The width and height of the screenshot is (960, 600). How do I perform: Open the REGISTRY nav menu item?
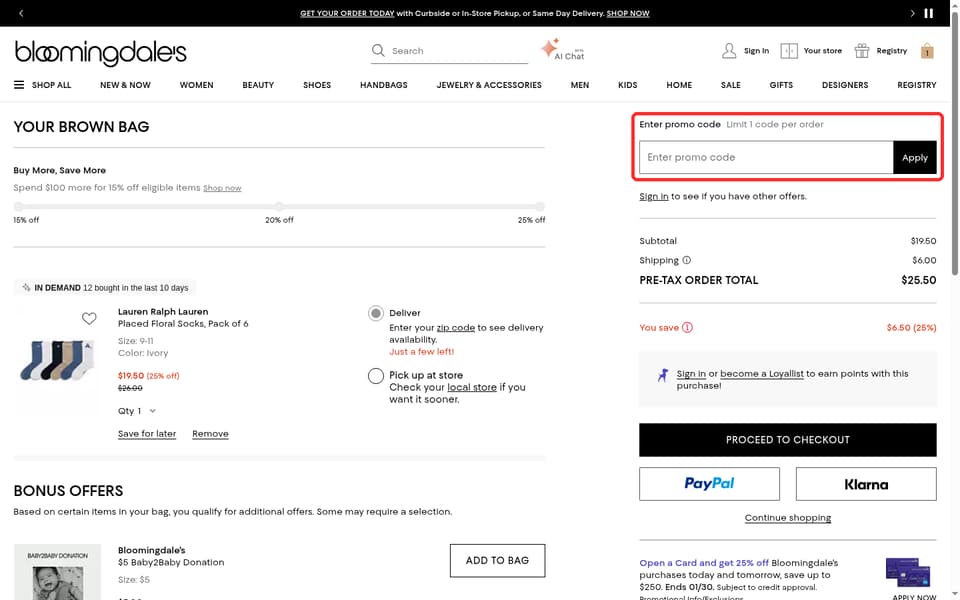tap(917, 85)
